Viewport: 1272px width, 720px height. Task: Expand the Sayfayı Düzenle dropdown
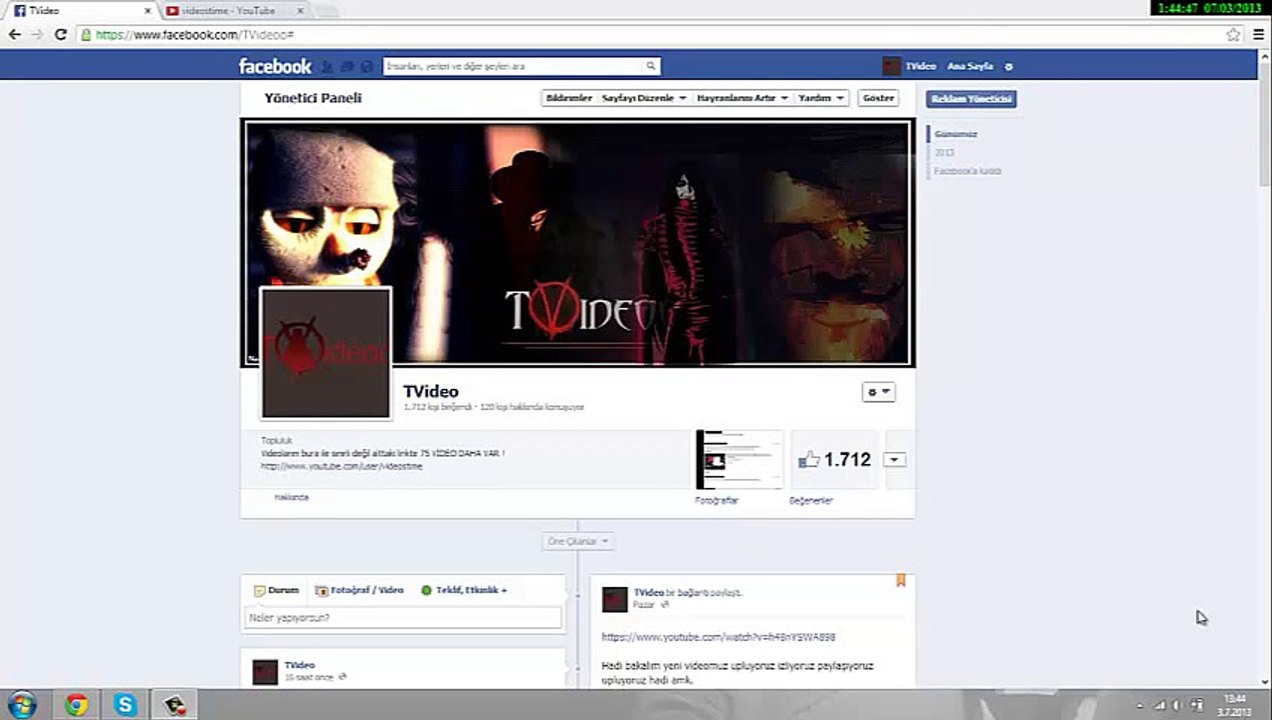pyautogui.click(x=645, y=98)
